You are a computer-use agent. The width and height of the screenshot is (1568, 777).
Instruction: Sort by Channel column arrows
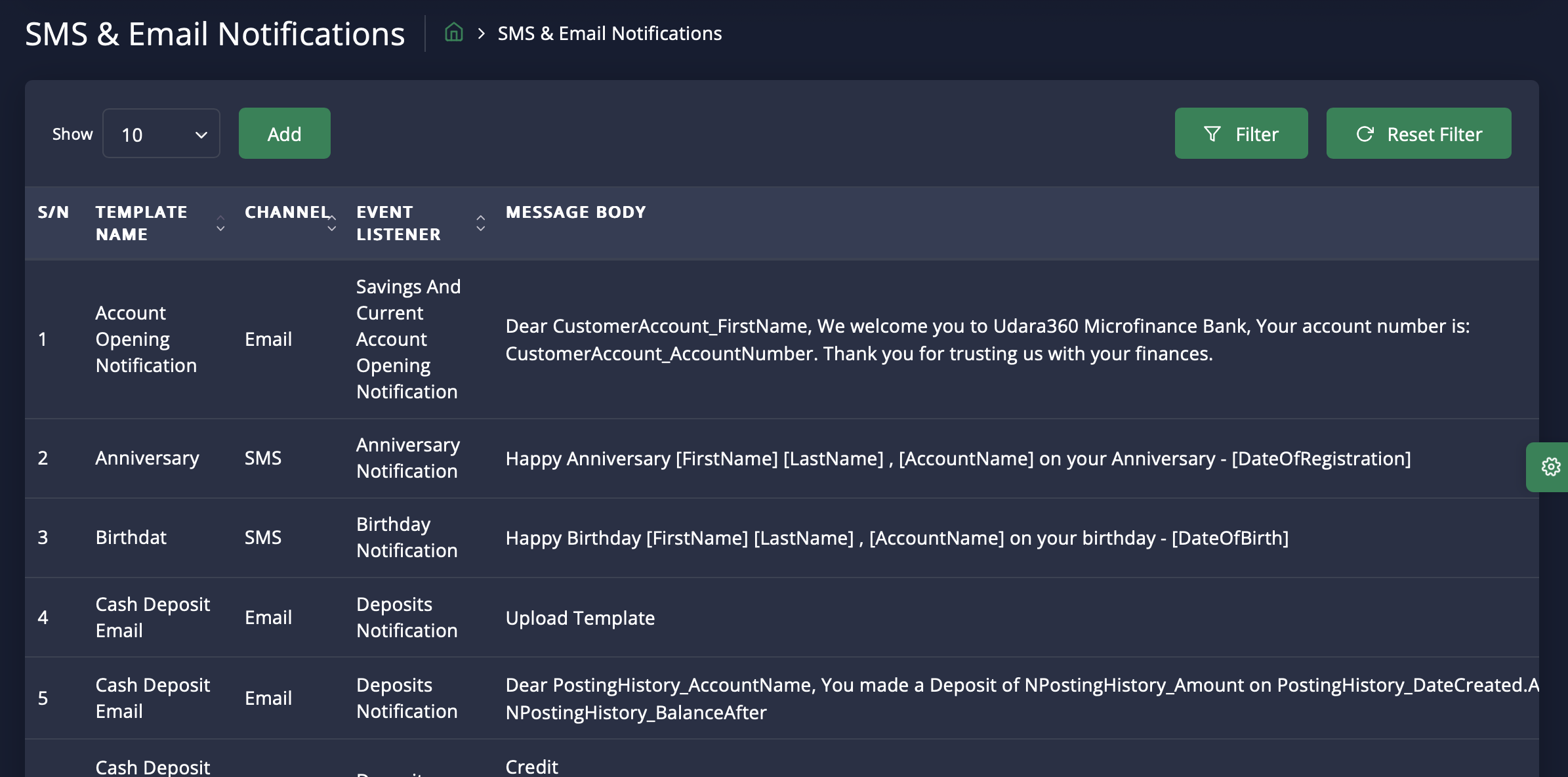pos(332,224)
